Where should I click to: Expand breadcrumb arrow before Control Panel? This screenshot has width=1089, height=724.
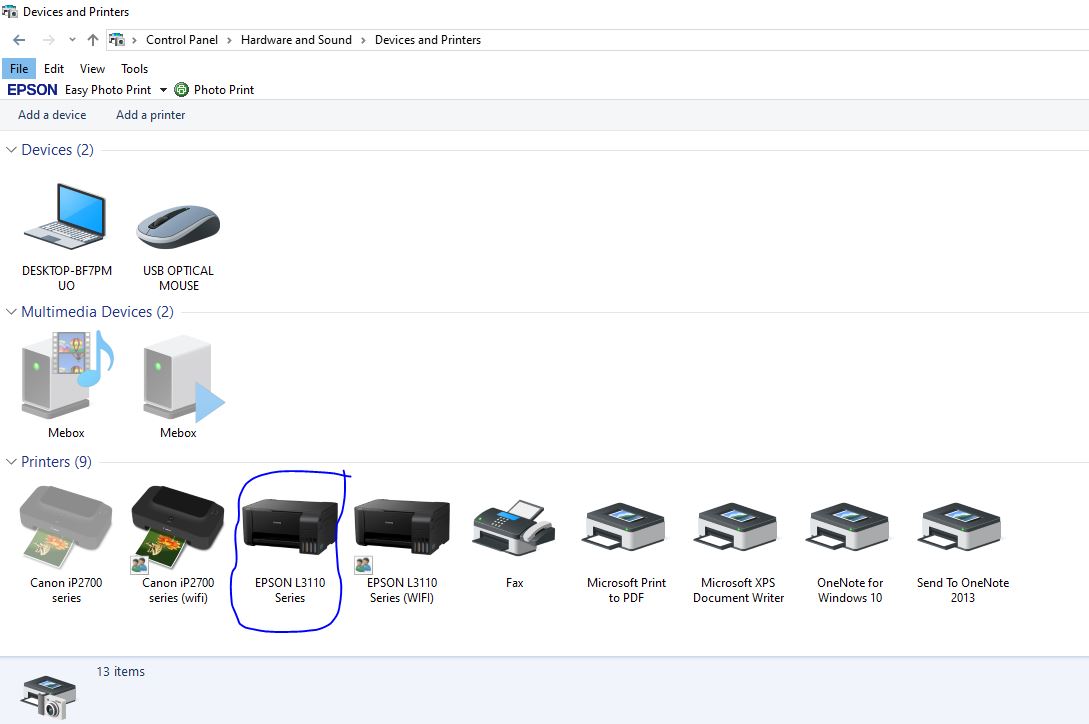click(134, 40)
